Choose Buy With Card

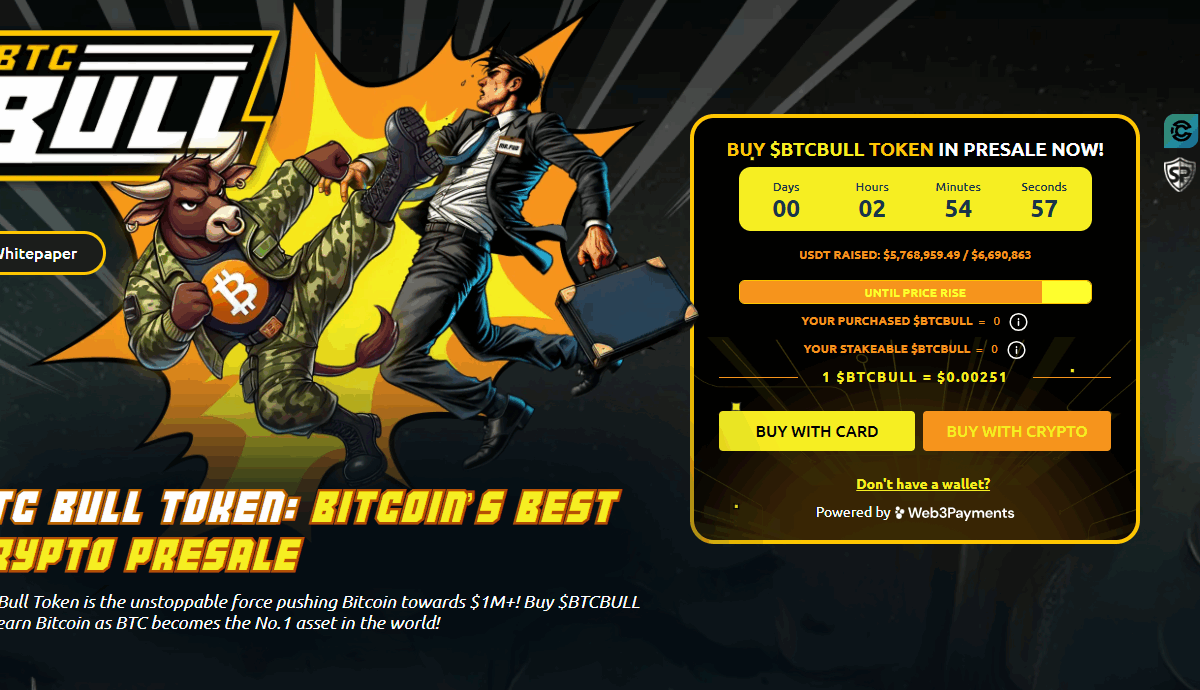817,431
